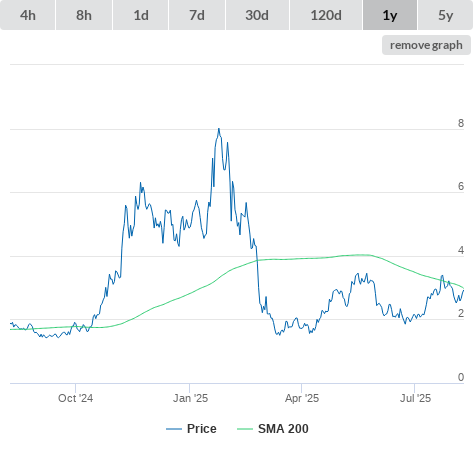Switch to the 1d time range
This screenshot has height=455, width=474.
(141, 15)
